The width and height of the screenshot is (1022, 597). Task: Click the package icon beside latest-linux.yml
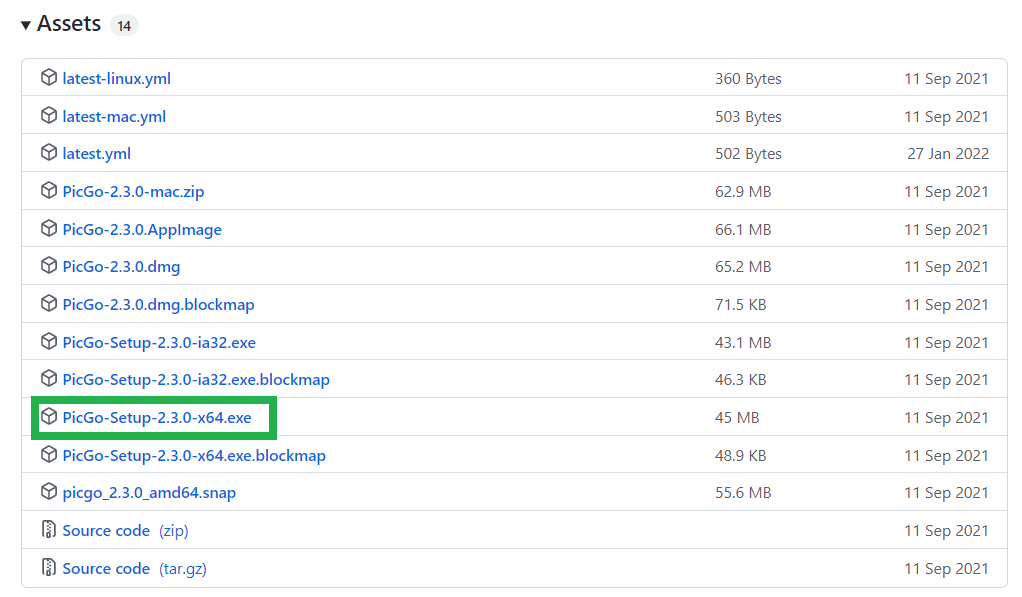click(49, 78)
